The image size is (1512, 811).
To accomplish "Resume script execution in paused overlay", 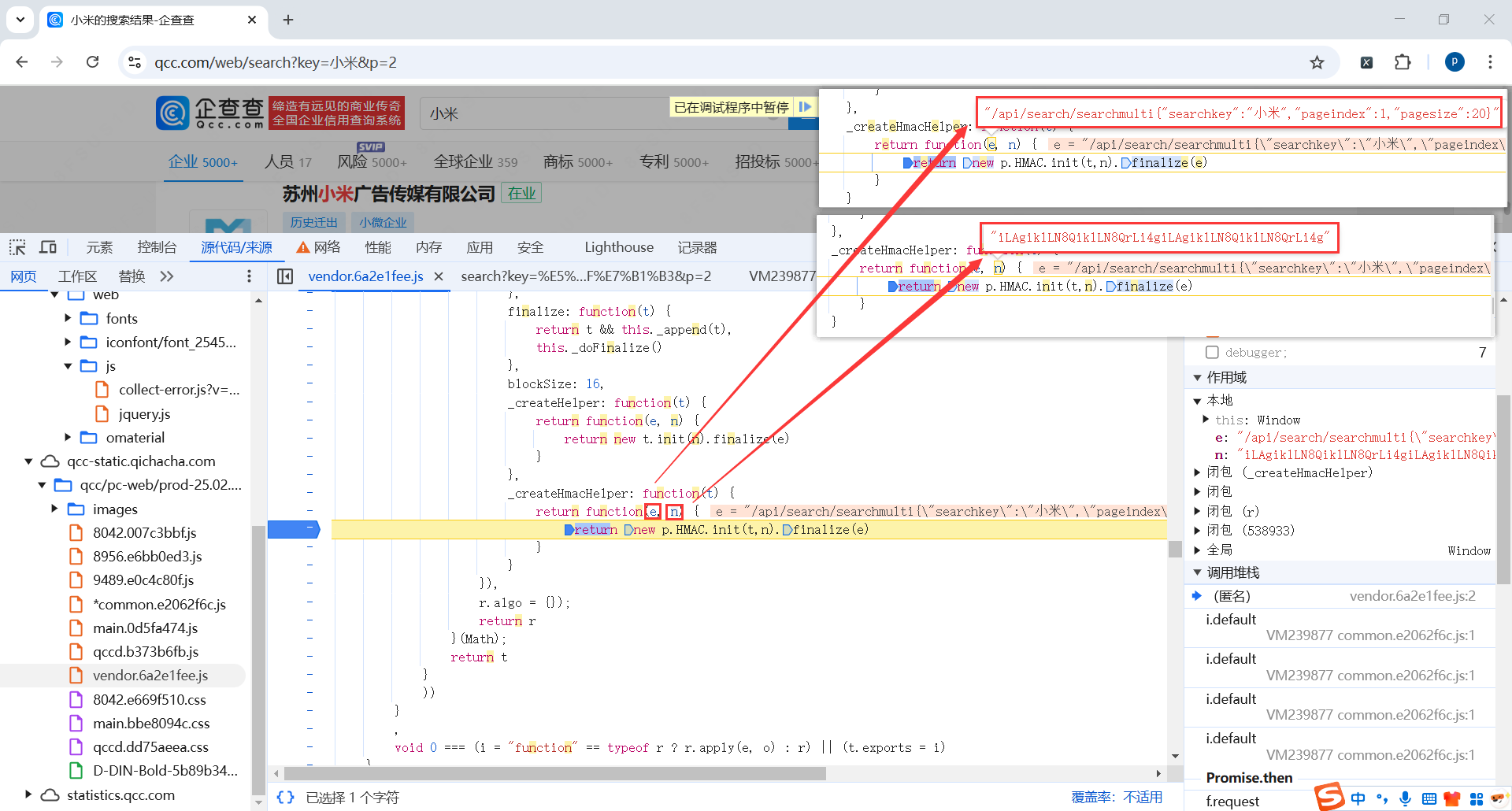I will click(805, 107).
